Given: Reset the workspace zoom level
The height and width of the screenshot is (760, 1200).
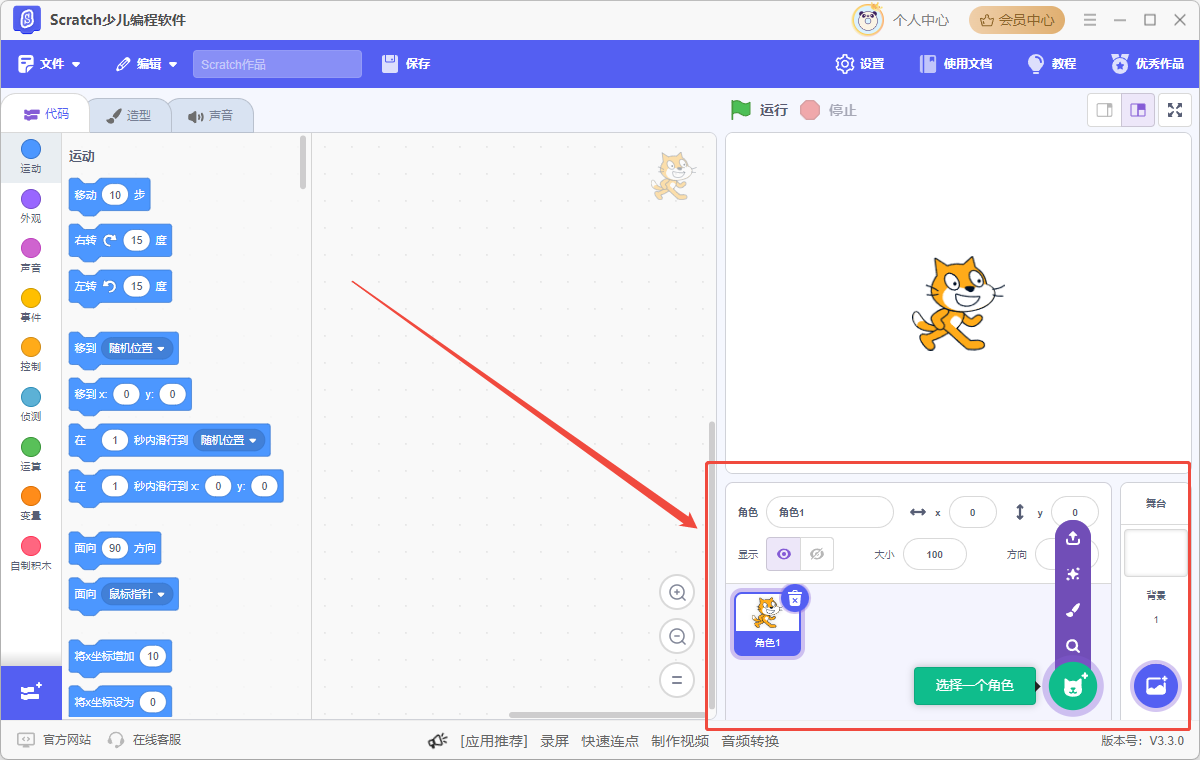Looking at the screenshot, I should pyautogui.click(x=677, y=680).
